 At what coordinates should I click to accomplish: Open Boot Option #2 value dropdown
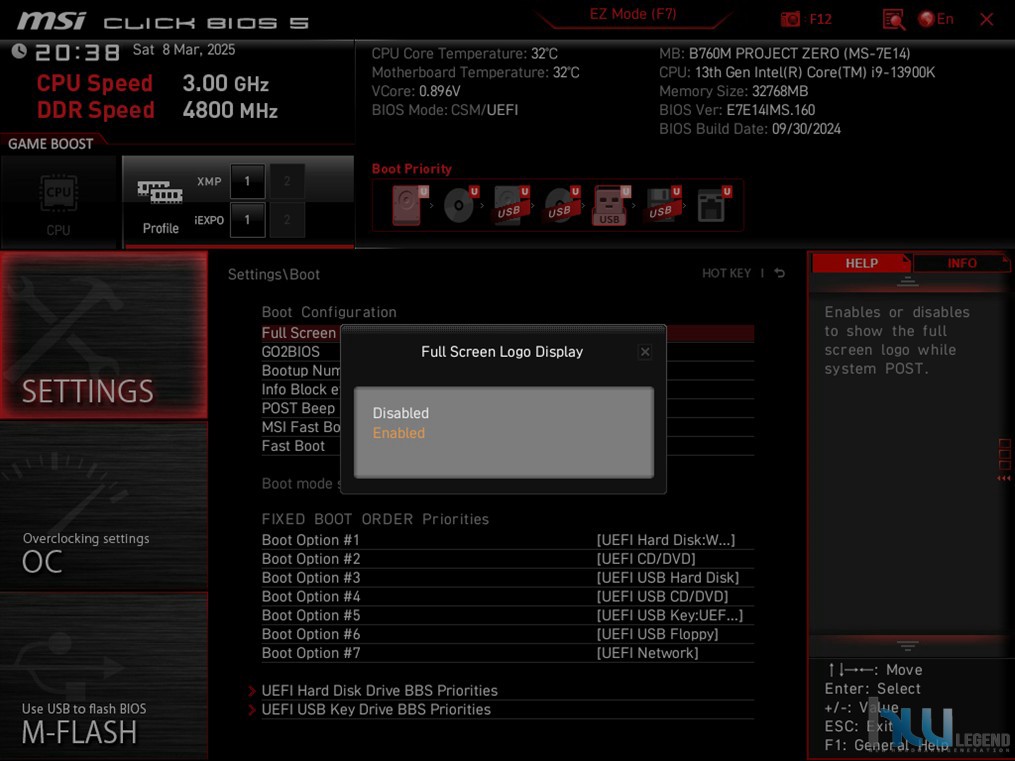tap(645, 559)
